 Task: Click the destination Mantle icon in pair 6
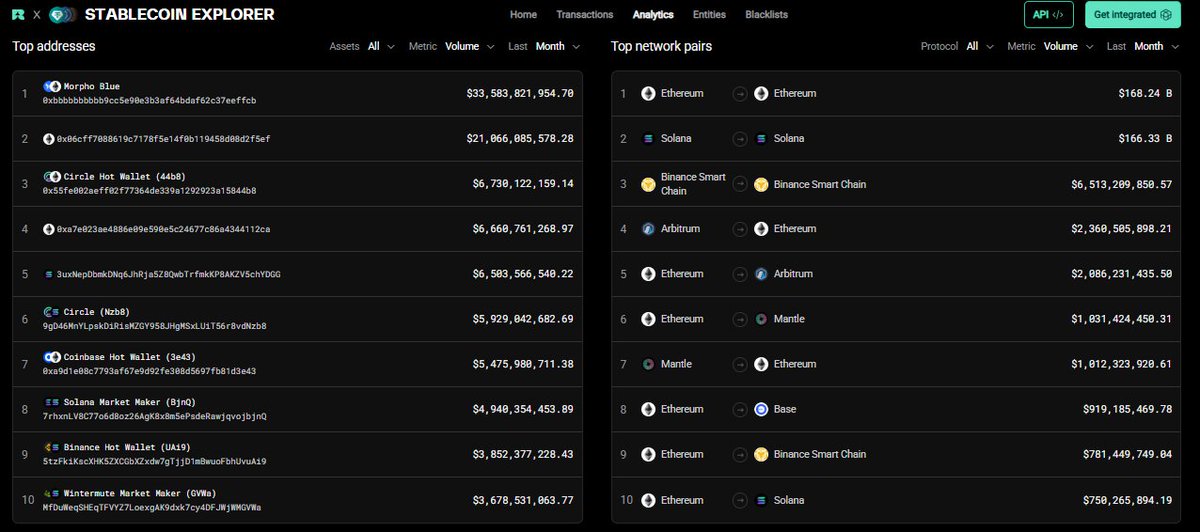point(761,319)
